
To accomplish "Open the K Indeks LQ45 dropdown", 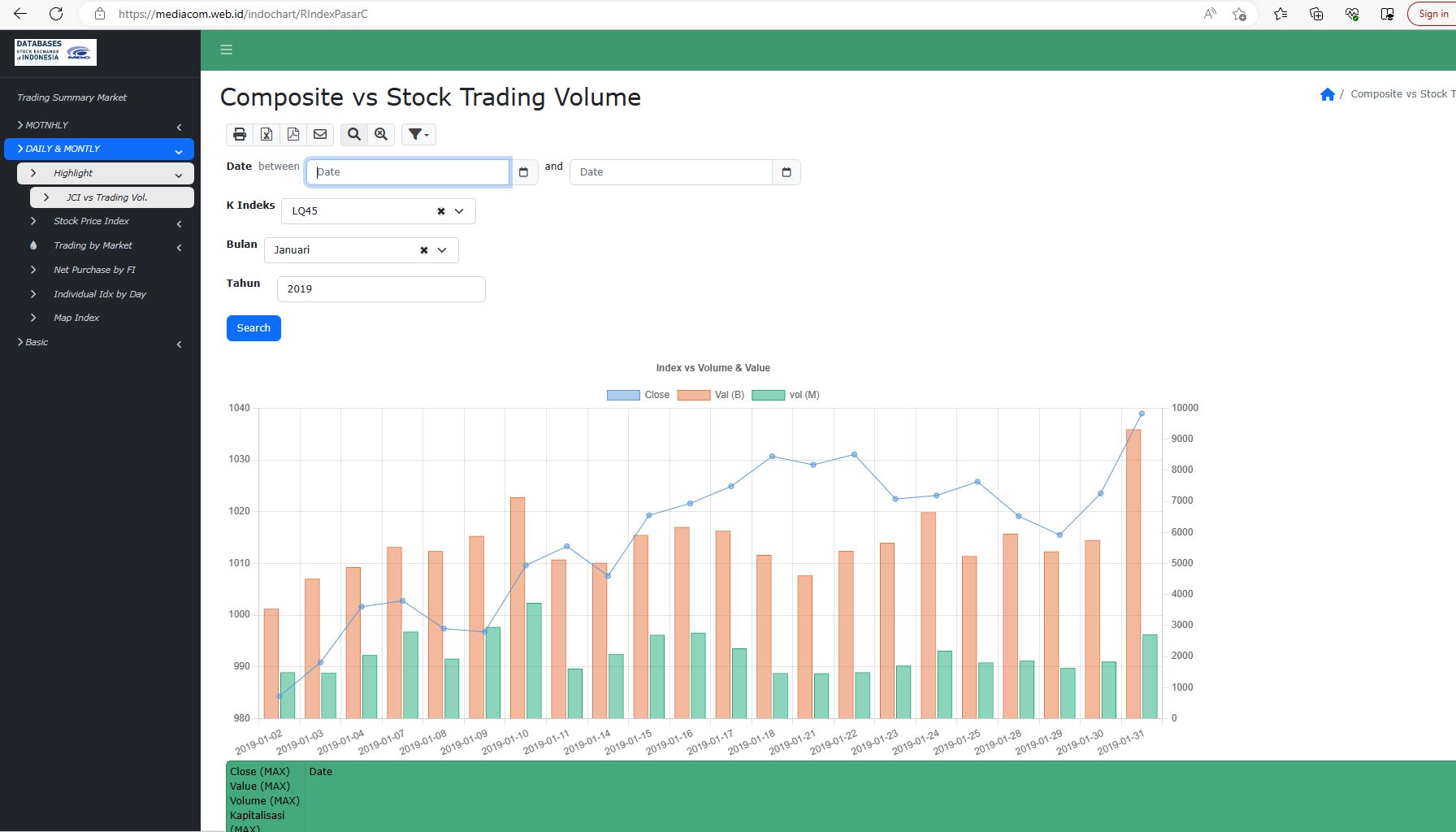I will point(459,211).
